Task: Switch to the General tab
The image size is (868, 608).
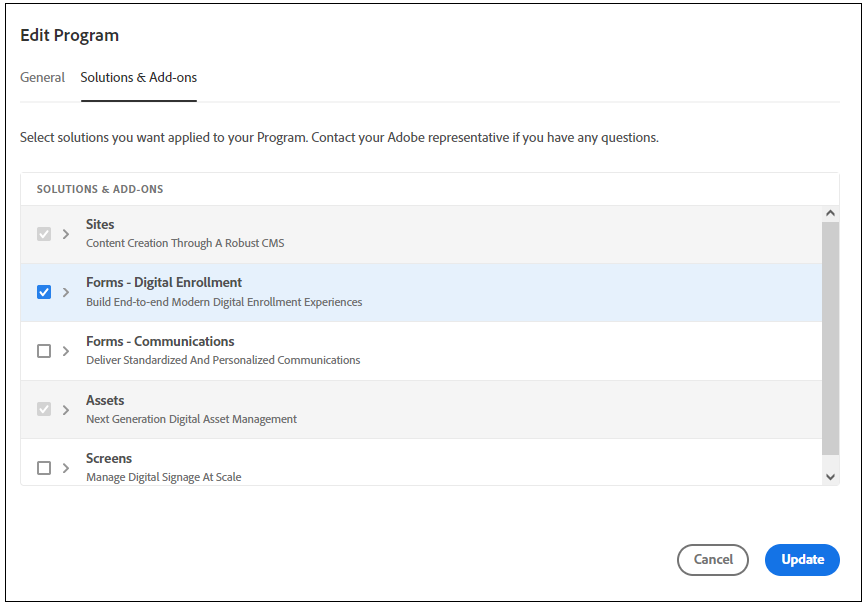Action: 43,77
